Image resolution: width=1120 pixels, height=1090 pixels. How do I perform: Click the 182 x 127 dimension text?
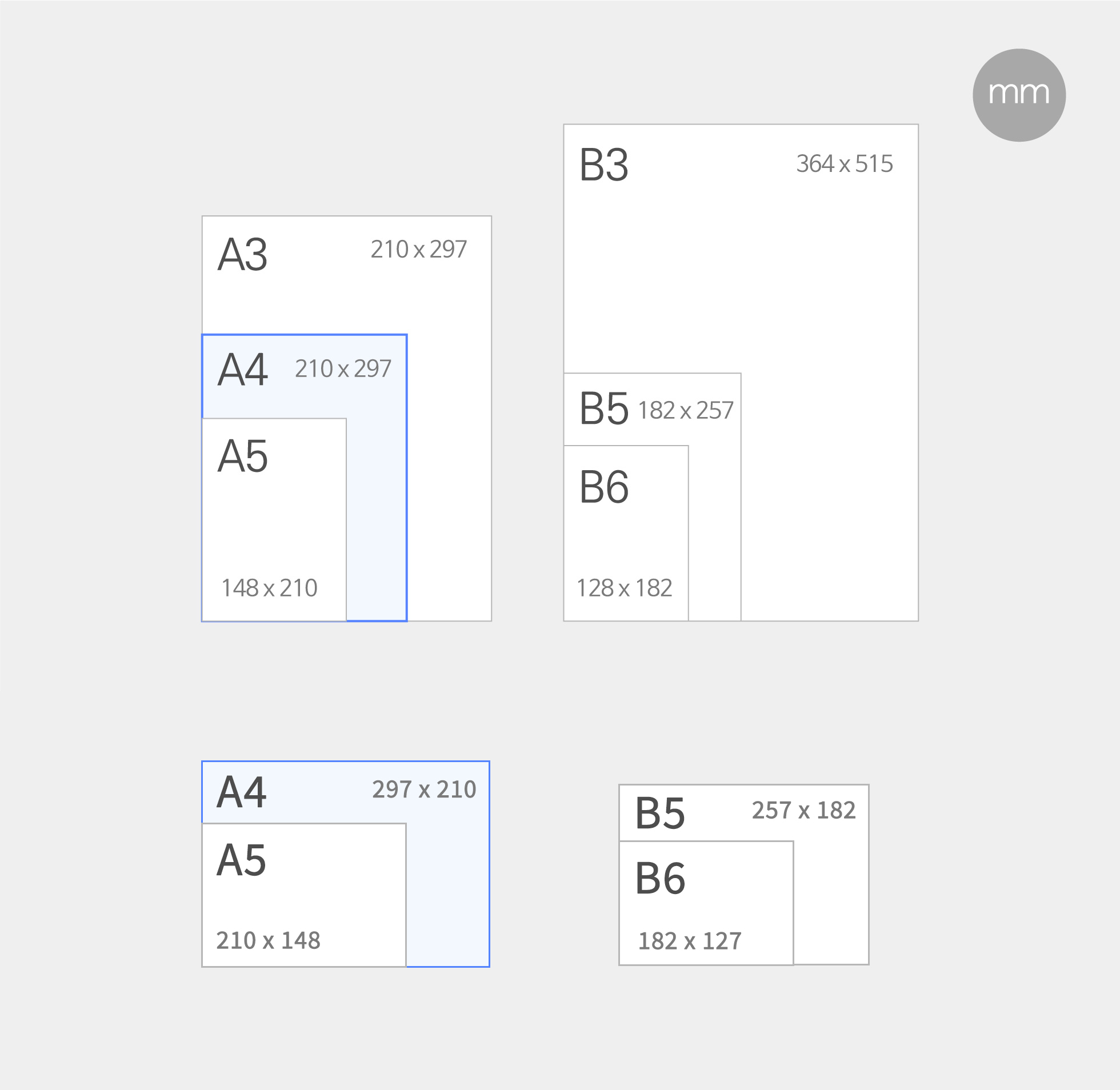click(x=689, y=941)
